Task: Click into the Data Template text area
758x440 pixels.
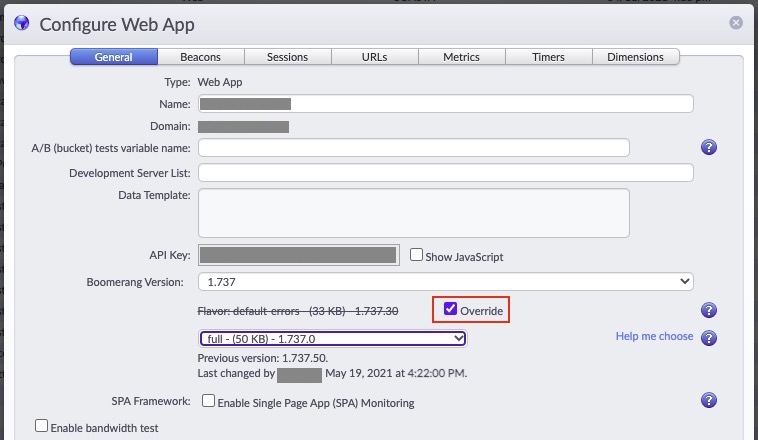Action: 413,213
